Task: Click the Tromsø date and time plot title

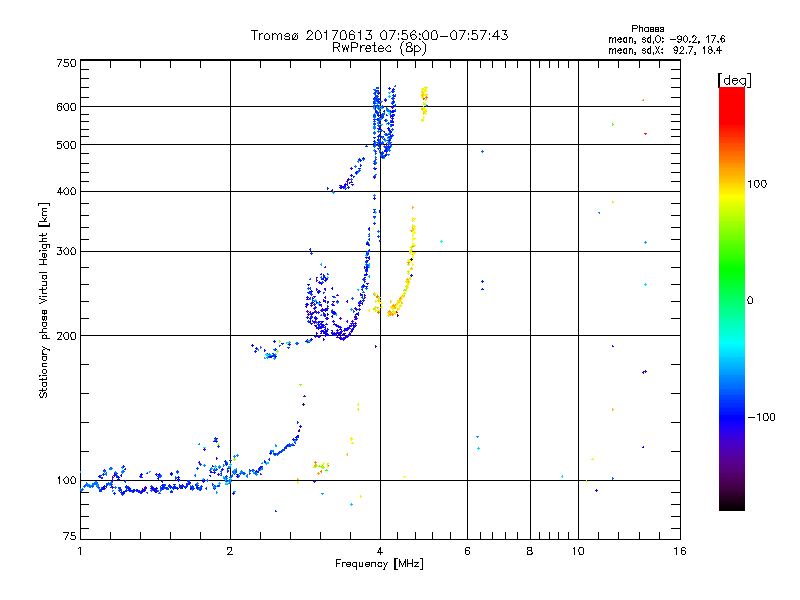Action: [x=379, y=35]
